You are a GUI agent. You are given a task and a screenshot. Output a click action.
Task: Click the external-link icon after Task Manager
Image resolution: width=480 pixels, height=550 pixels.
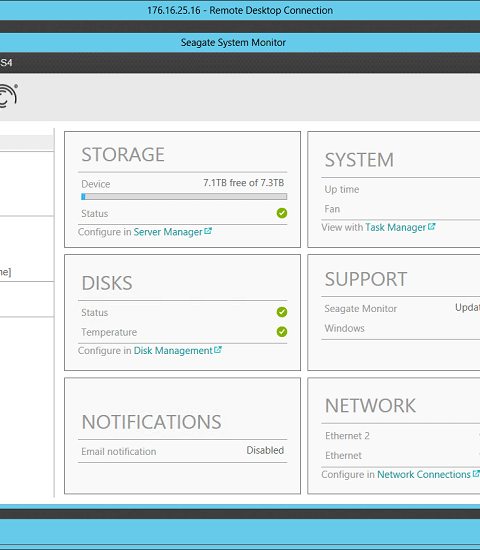click(x=432, y=227)
